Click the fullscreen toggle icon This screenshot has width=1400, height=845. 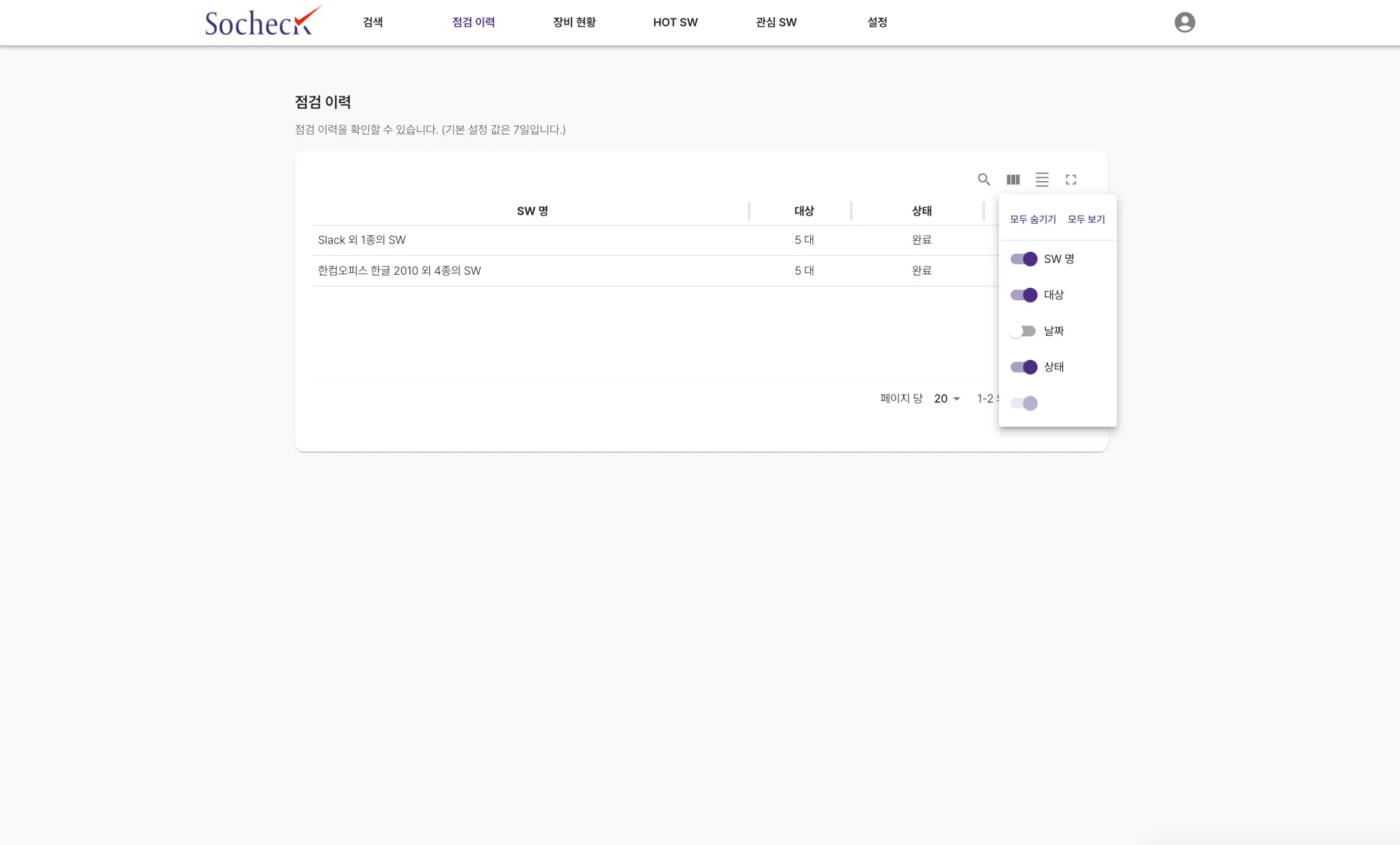point(1071,179)
